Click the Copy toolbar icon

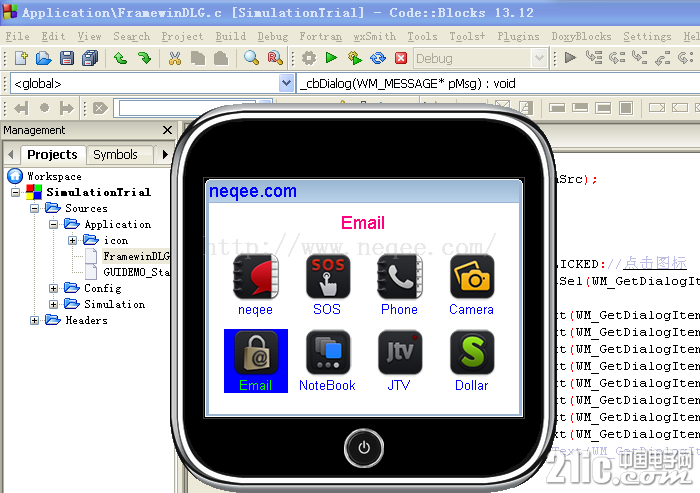198,58
